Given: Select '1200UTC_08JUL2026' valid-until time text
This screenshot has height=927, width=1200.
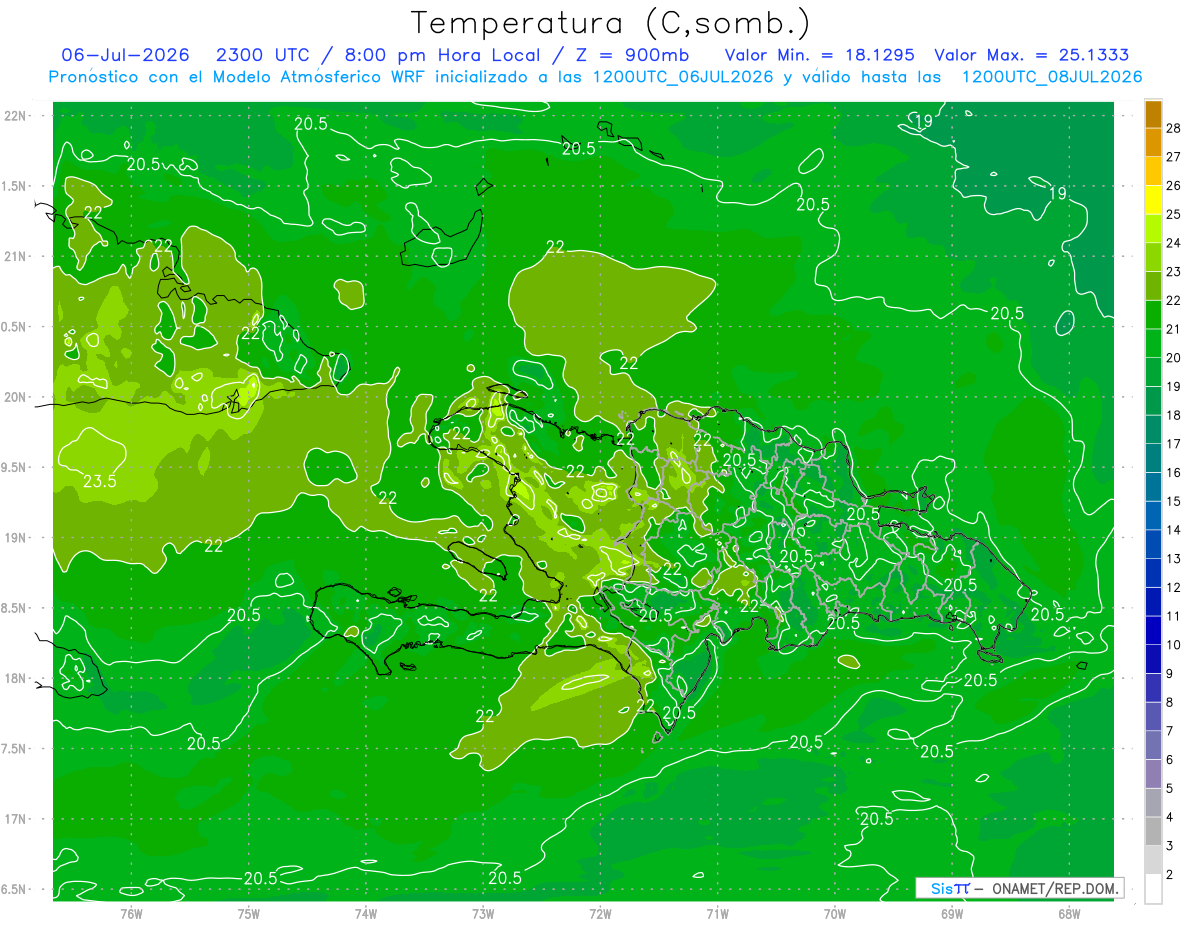Looking at the screenshot, I should tap(1051, 77).
